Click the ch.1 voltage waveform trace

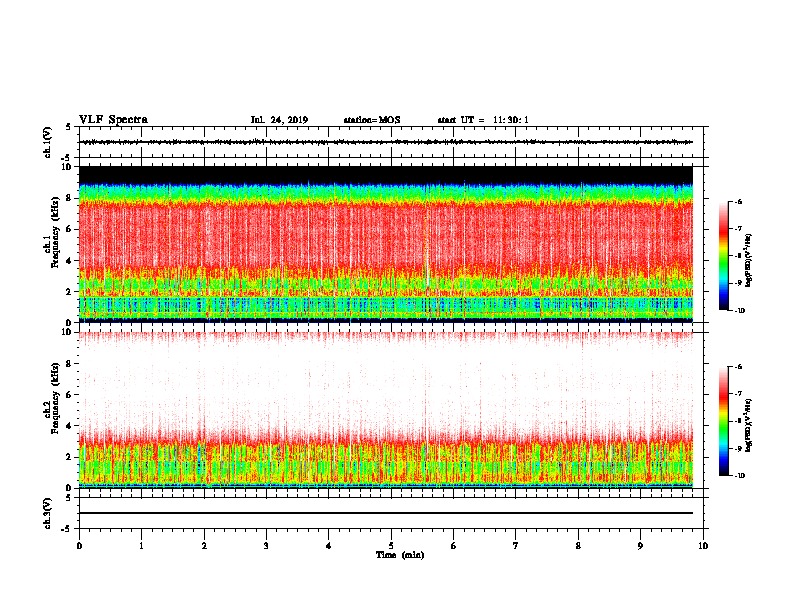(x=386, y=142)
